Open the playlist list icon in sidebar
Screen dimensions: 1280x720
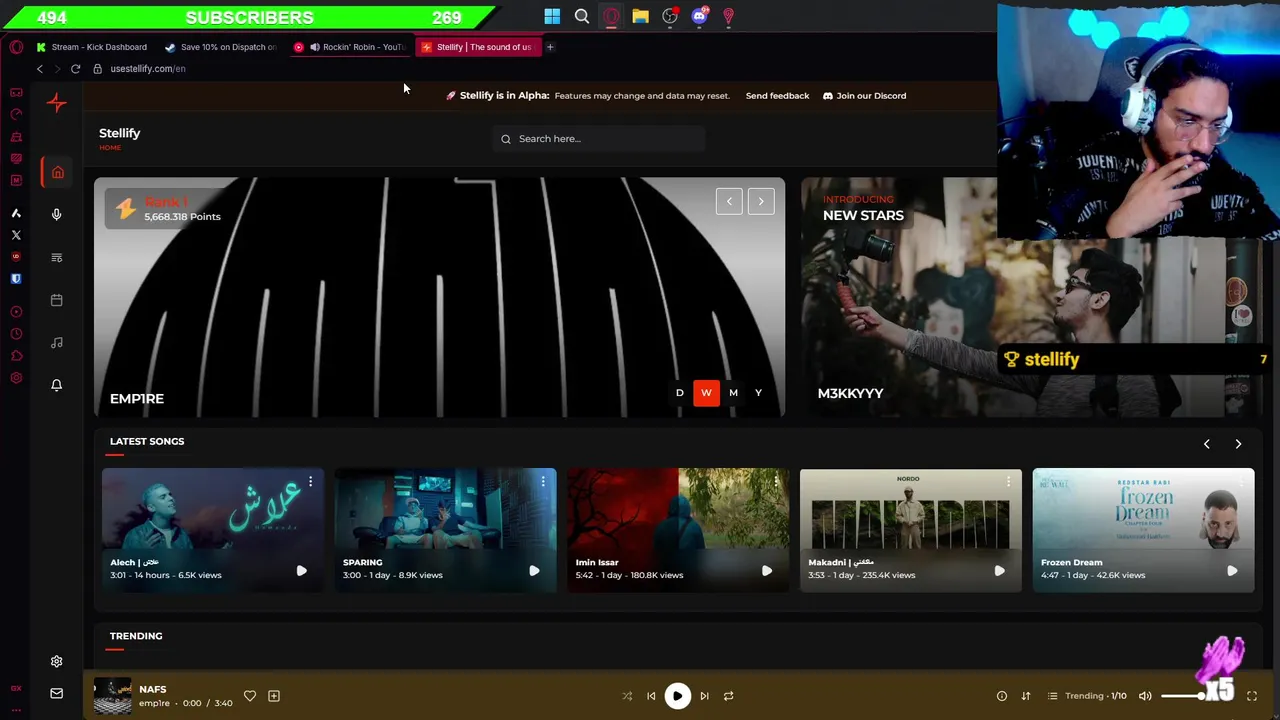point(57,257)
